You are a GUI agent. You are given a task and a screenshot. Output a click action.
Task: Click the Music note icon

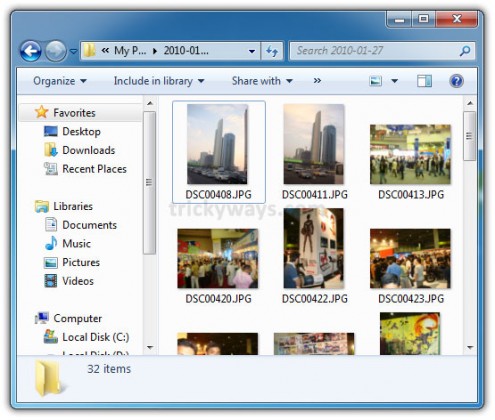[x=51, y=243]
